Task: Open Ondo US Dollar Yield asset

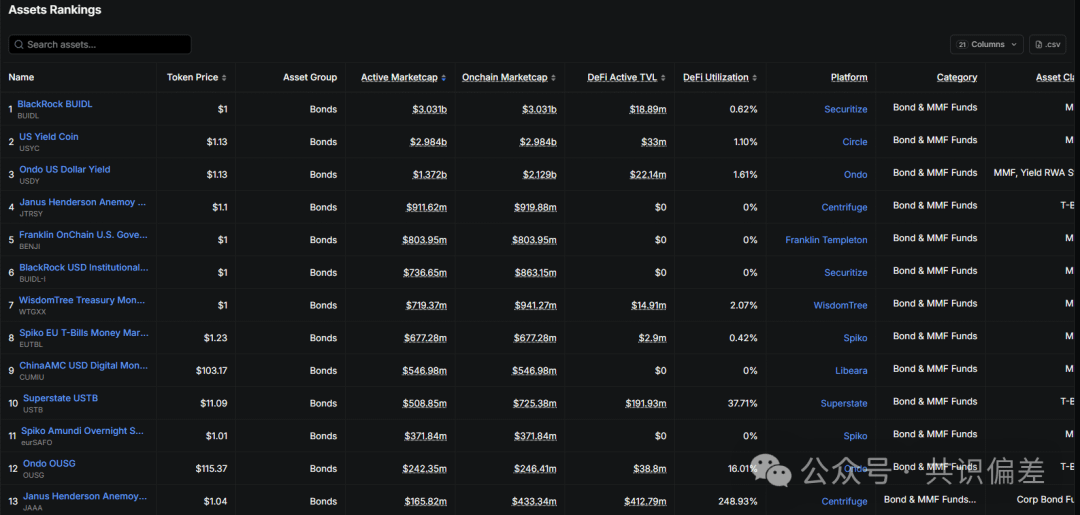Action: coord(64,169)
